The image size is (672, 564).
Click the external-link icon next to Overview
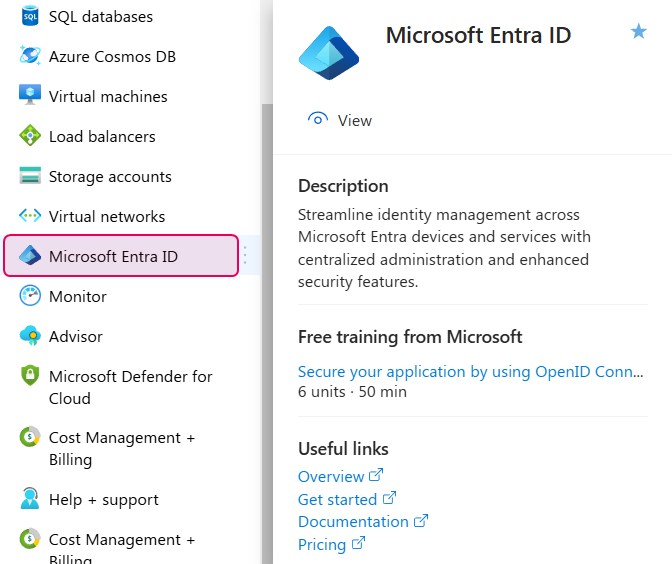376,475
